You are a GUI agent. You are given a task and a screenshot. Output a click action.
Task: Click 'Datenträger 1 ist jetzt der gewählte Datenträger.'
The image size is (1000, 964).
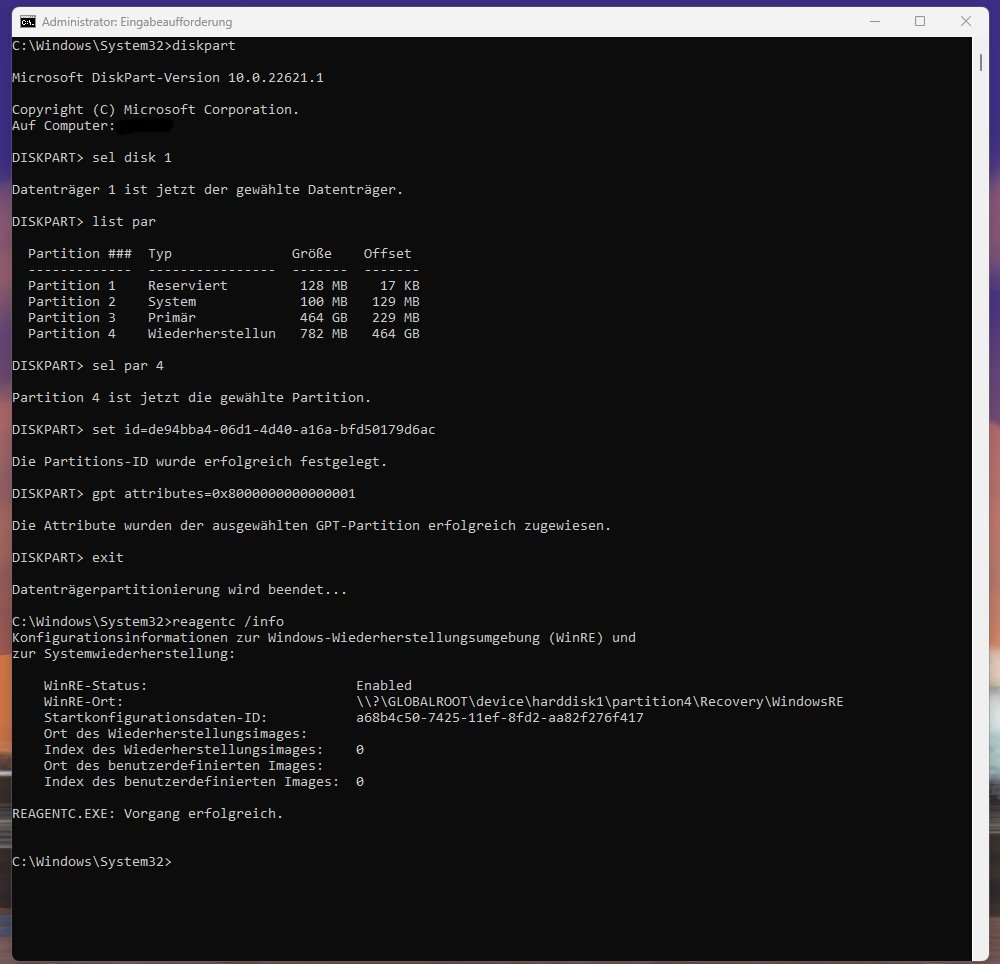(207, 190)
